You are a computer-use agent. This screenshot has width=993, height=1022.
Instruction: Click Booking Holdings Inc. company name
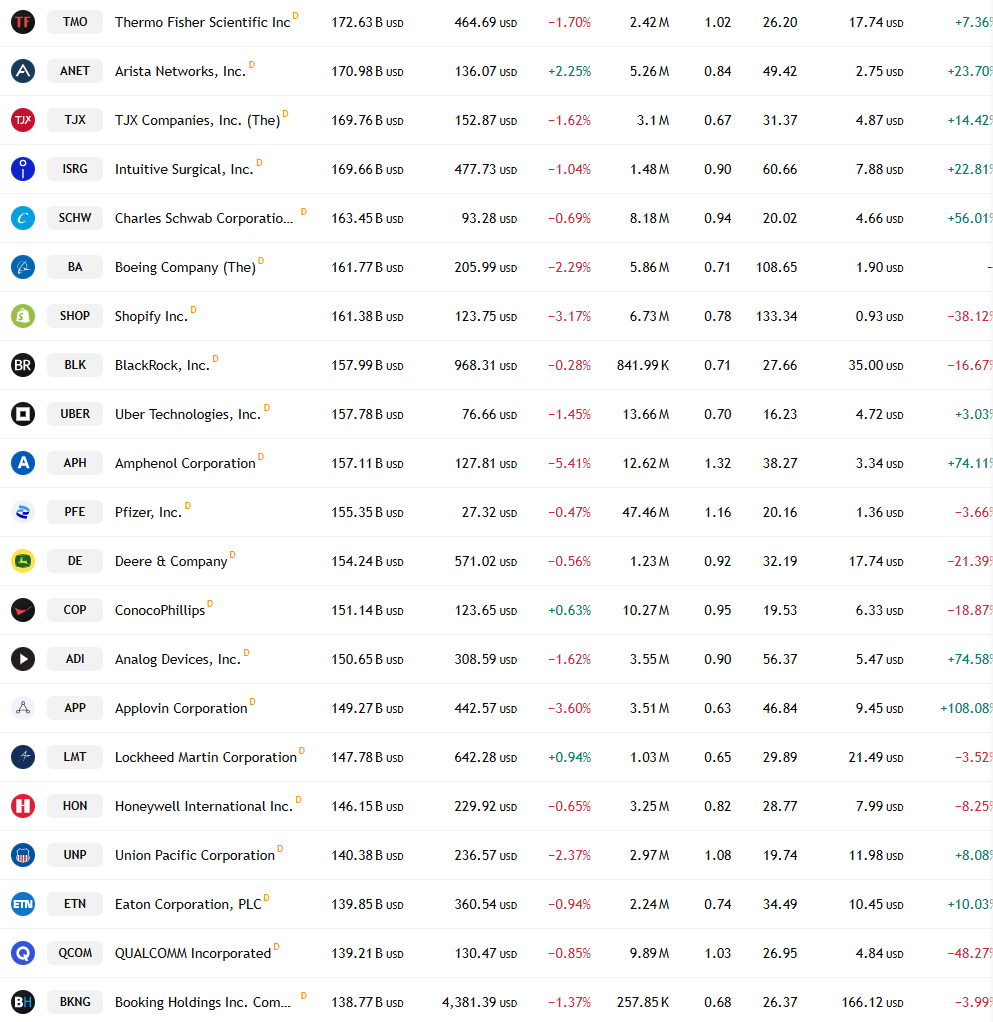click(203, 1003)
